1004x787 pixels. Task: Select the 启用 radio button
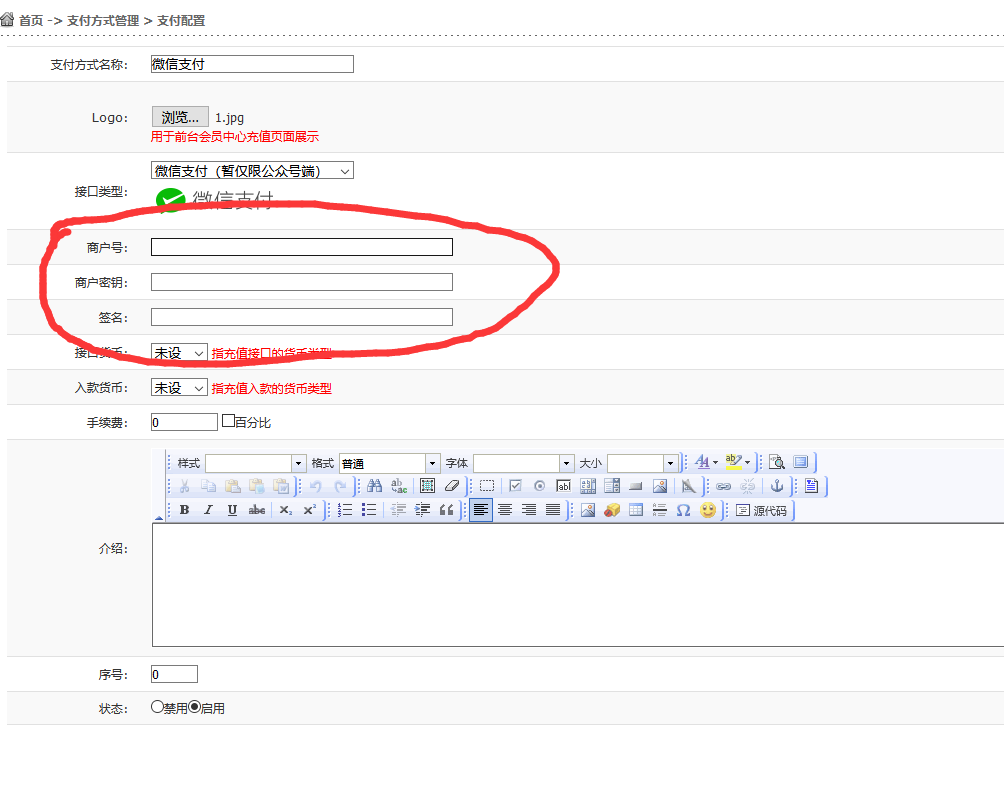(x=195, y=707)
